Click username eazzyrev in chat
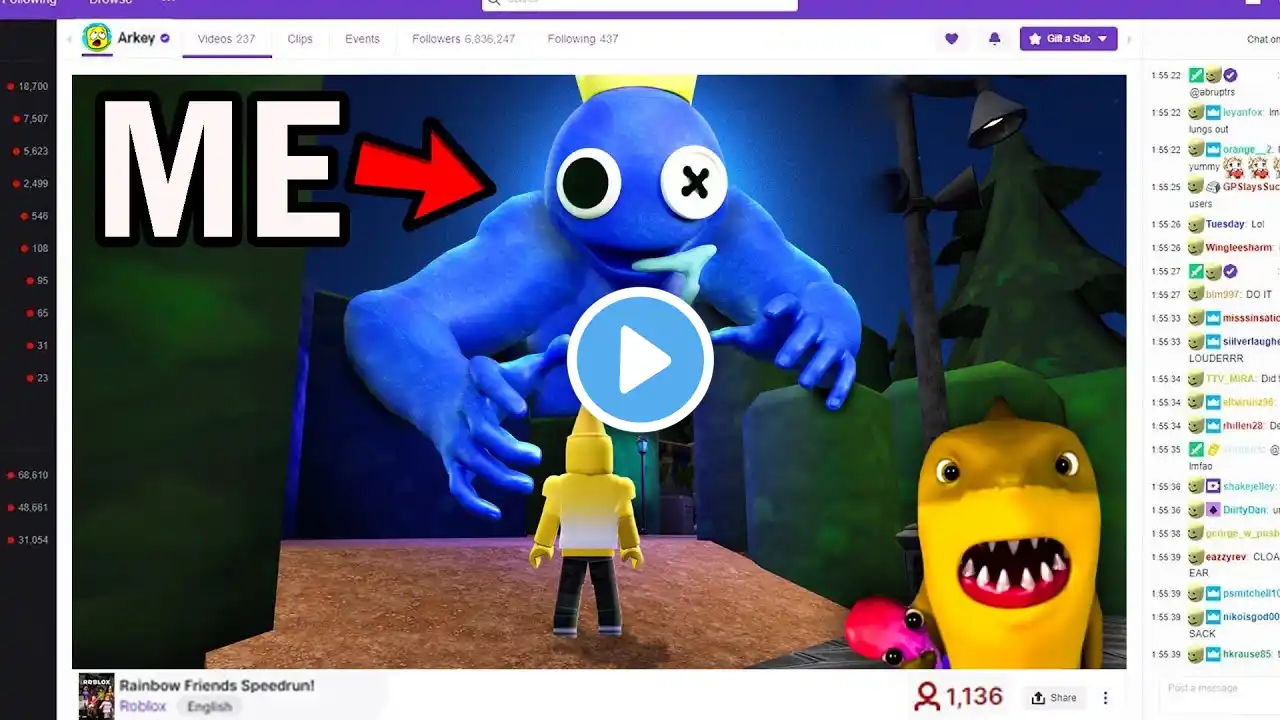The image size is (1280, 720). (x=1227, y=557)
